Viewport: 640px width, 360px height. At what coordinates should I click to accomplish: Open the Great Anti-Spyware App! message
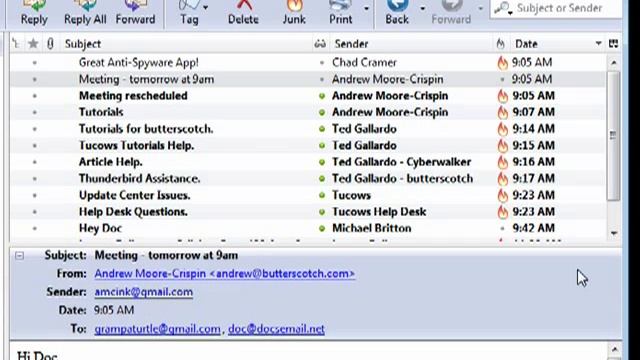(x=139, y=62)
